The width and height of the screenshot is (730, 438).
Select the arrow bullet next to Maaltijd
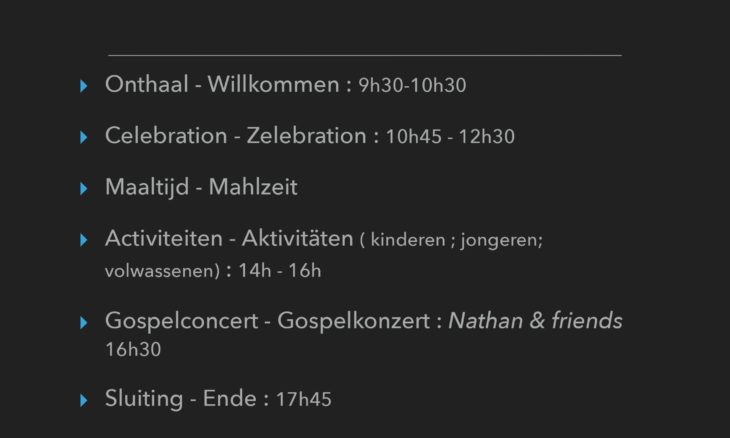click(84, 189)
